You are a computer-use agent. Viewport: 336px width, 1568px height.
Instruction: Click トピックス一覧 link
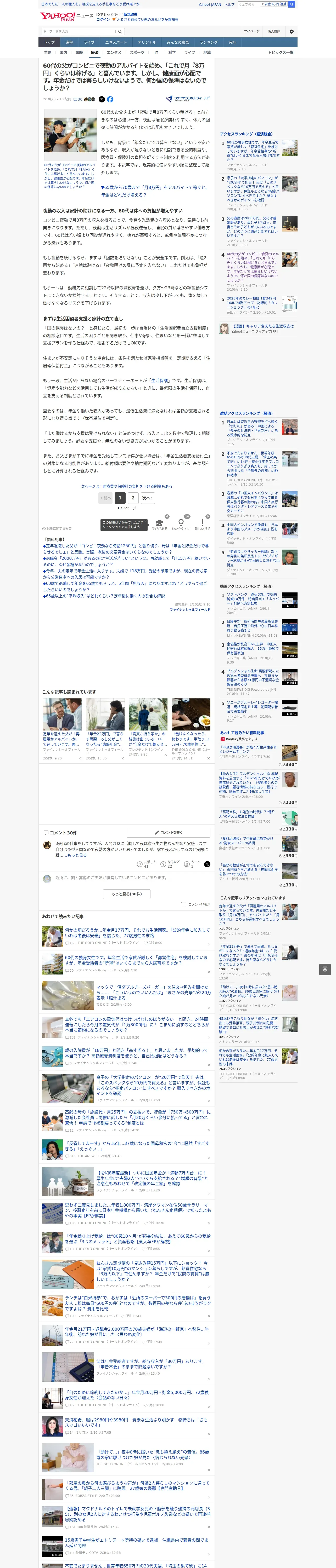[x=281, y=52]
